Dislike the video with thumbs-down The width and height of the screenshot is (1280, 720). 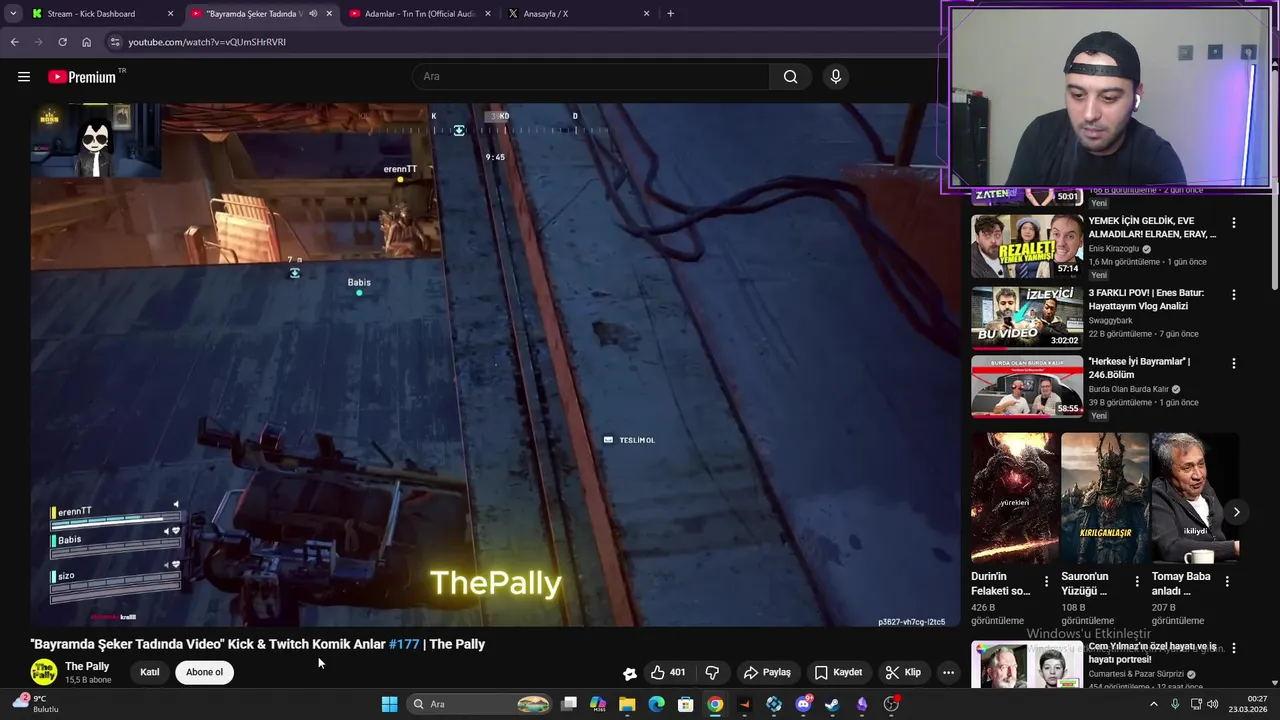click(712, 672)
